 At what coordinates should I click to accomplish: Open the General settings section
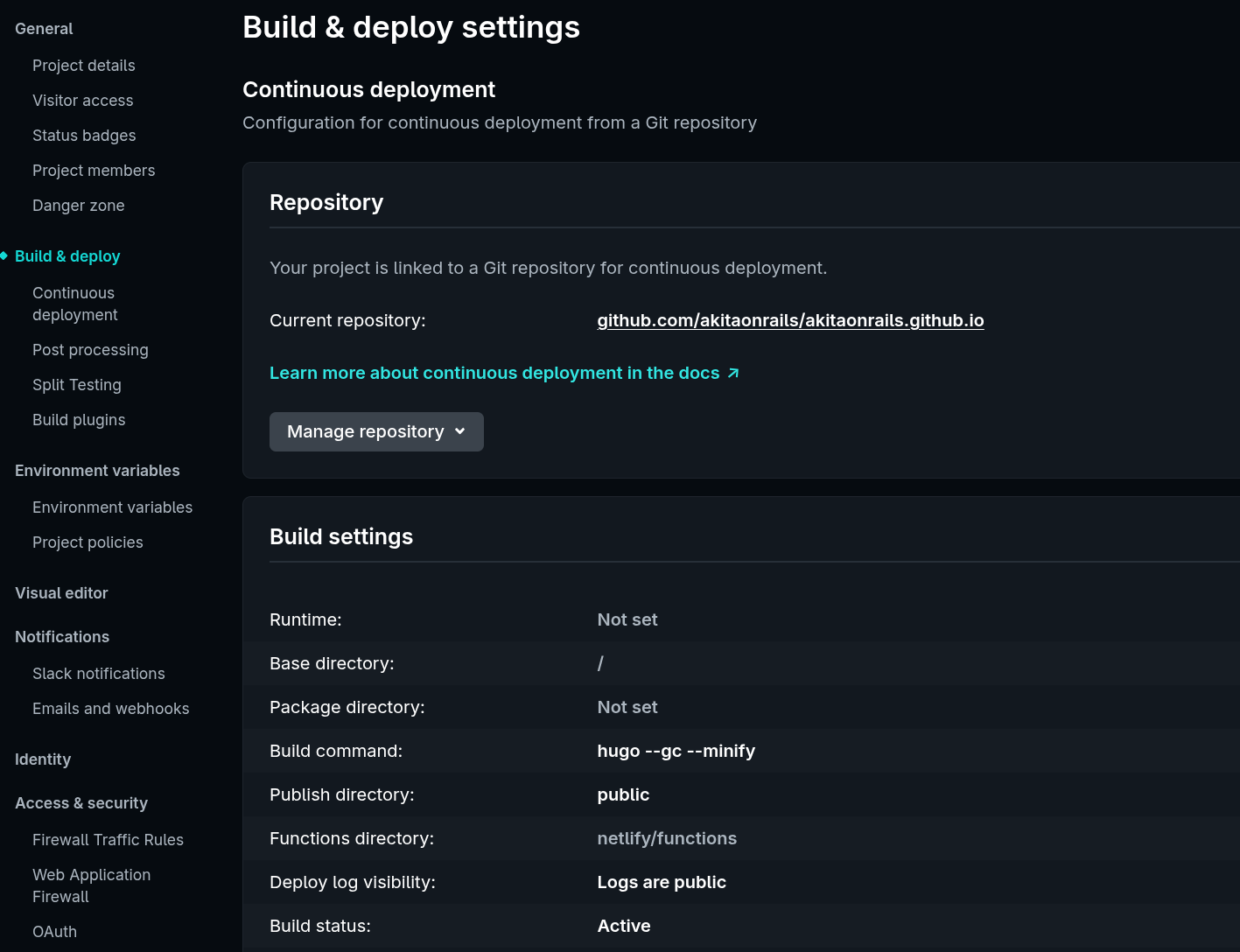coord(44,29)
